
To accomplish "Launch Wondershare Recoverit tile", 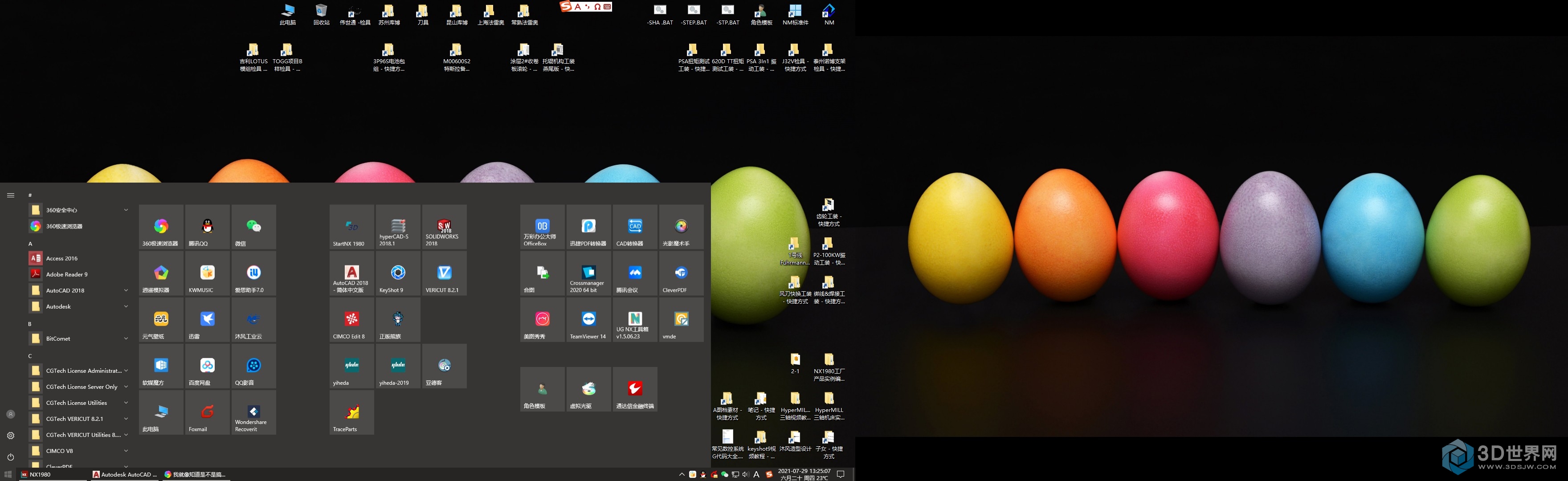I will pos(254,412).
